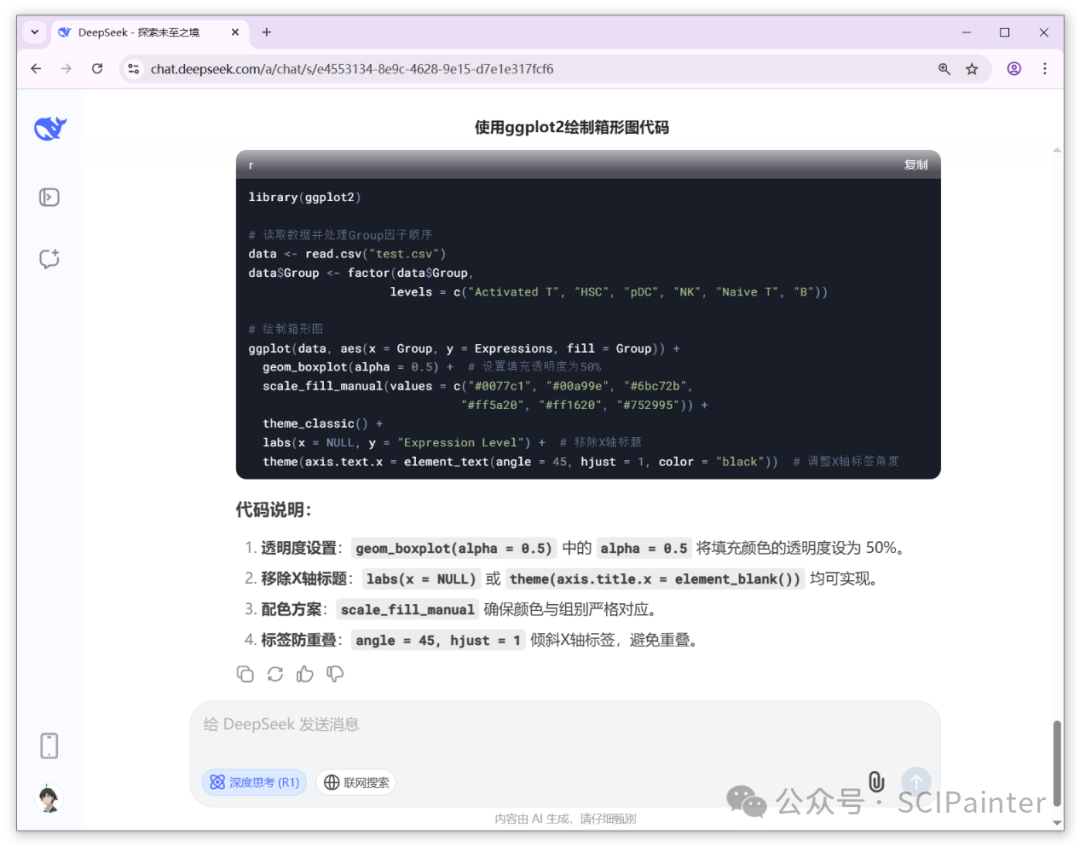Click the 复制 button on code block
This screenshot has width=1080, height=846.
point(915,165)
